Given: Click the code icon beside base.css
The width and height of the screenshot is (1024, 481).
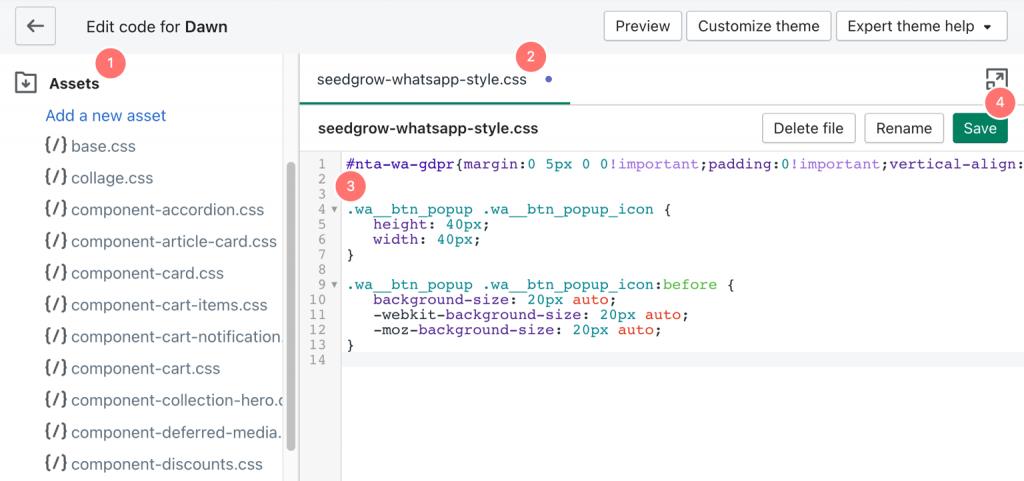Looking at the screenshot, I should (56, 146).
